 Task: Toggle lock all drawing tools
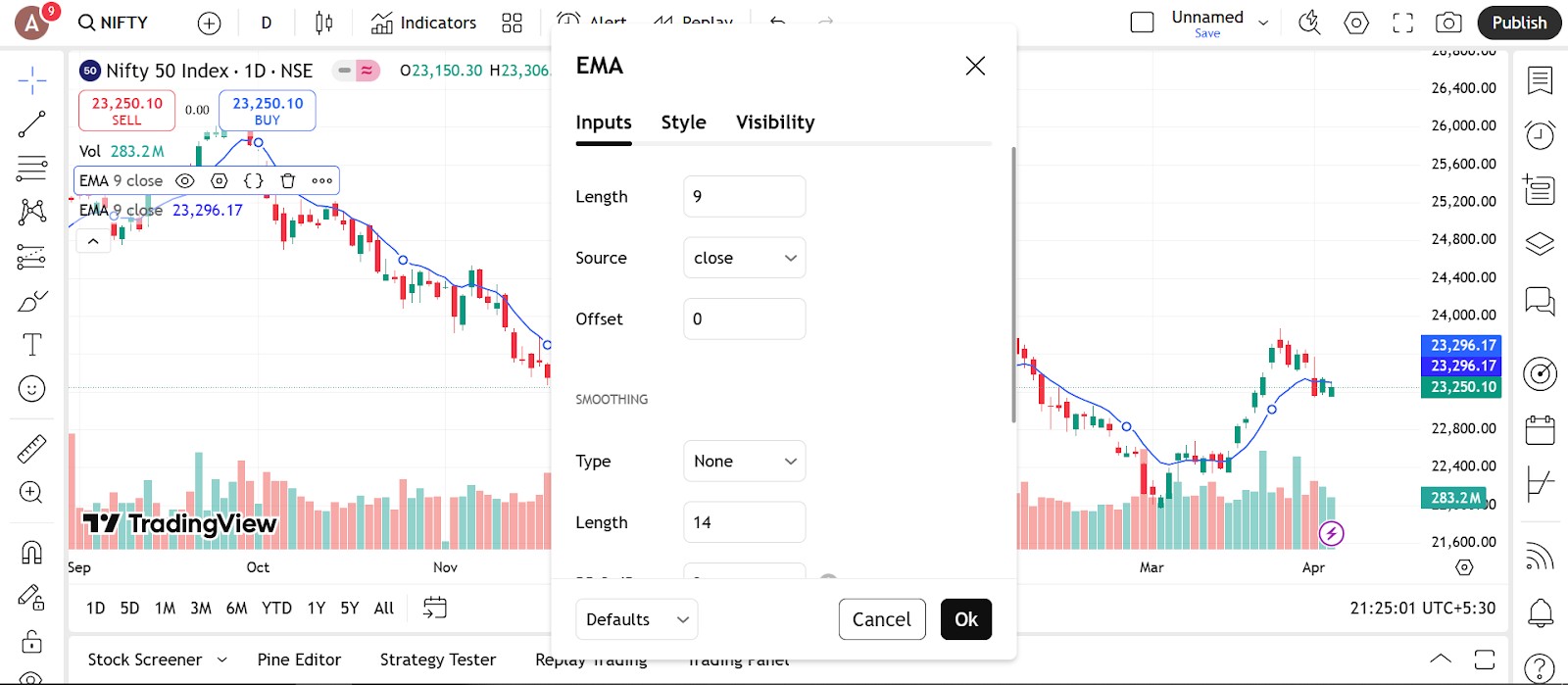tap(31, 642)
